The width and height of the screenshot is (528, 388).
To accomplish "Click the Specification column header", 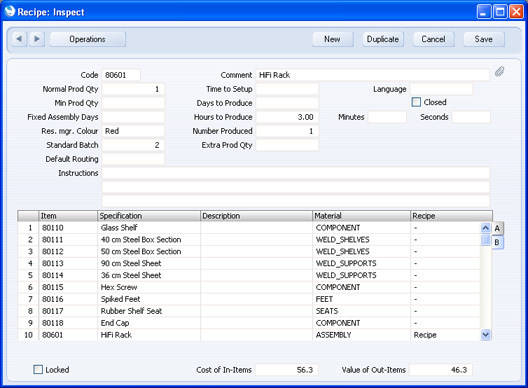I will point(149,216).
